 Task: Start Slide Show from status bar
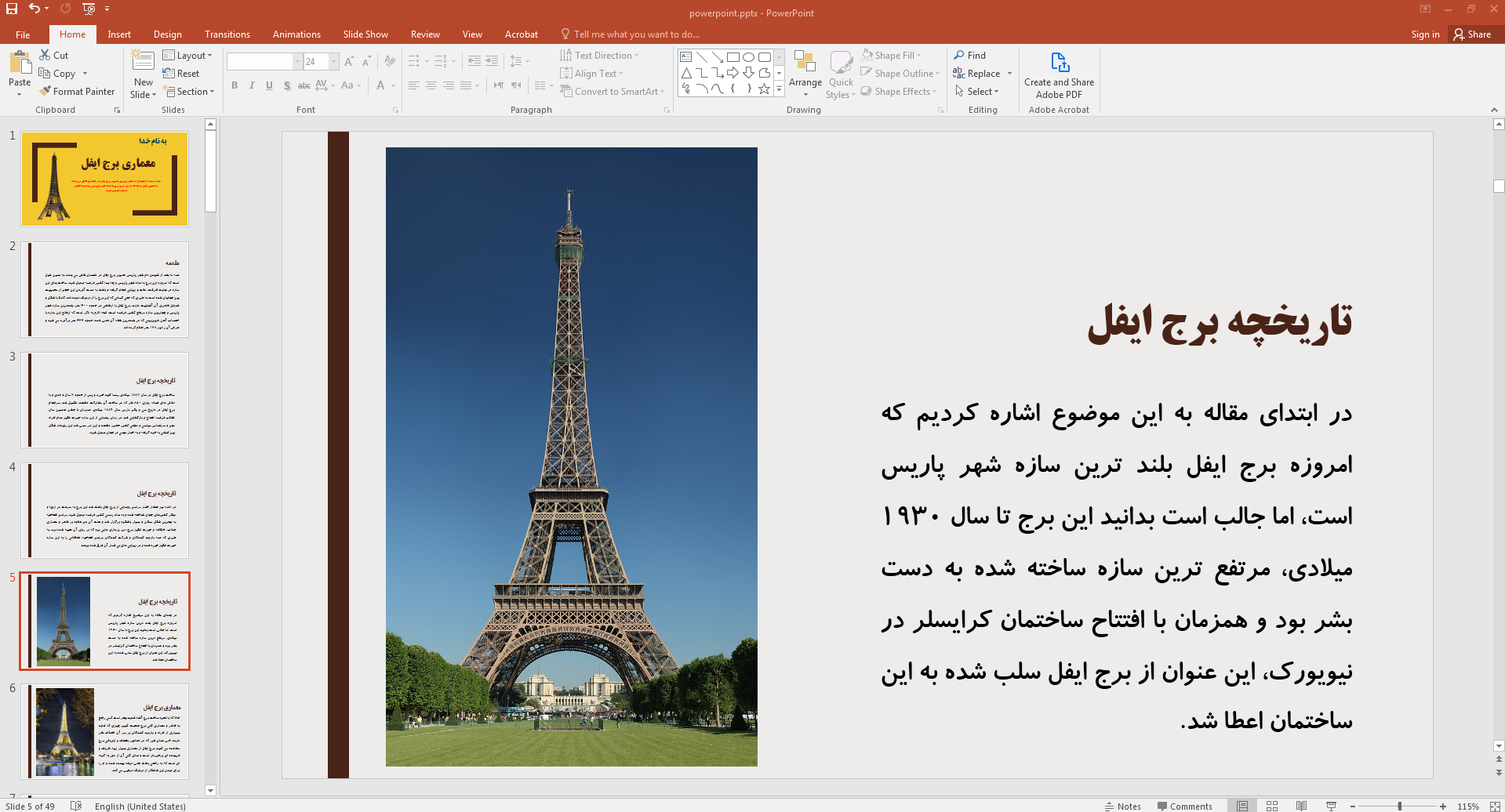pyautogui.click(x=1331, y=806)
